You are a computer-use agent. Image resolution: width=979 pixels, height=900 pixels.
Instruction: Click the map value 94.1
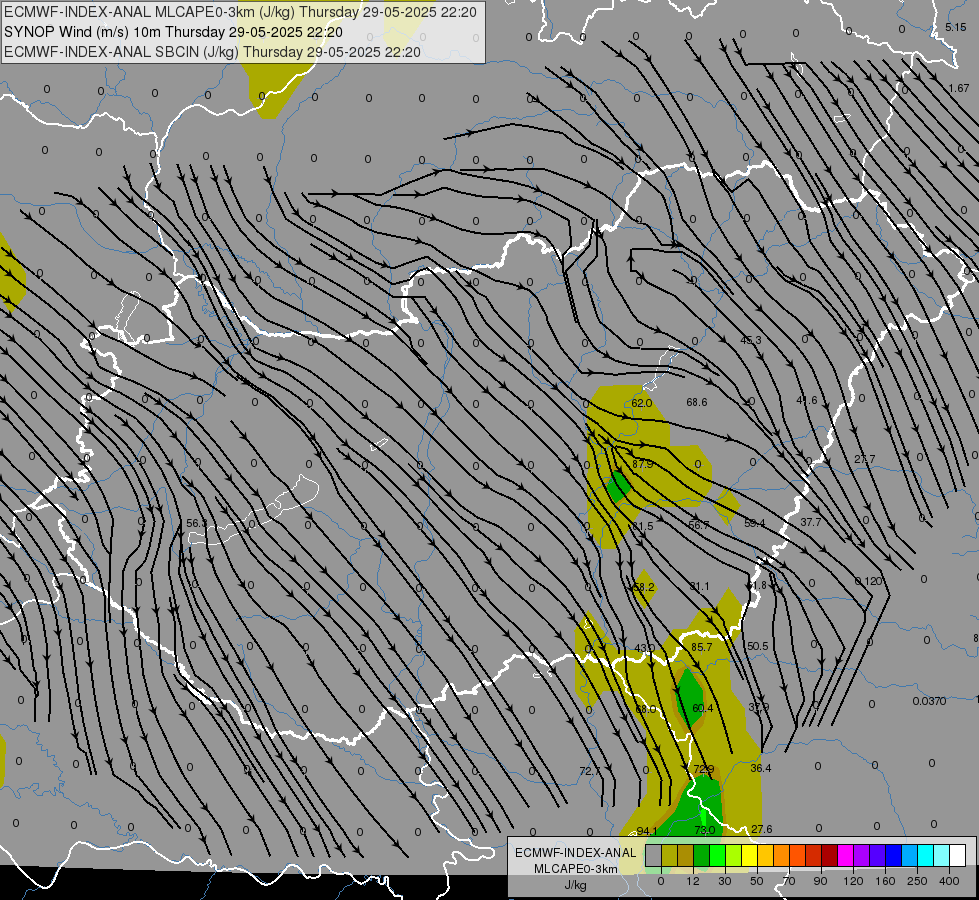tap(647, 831)
